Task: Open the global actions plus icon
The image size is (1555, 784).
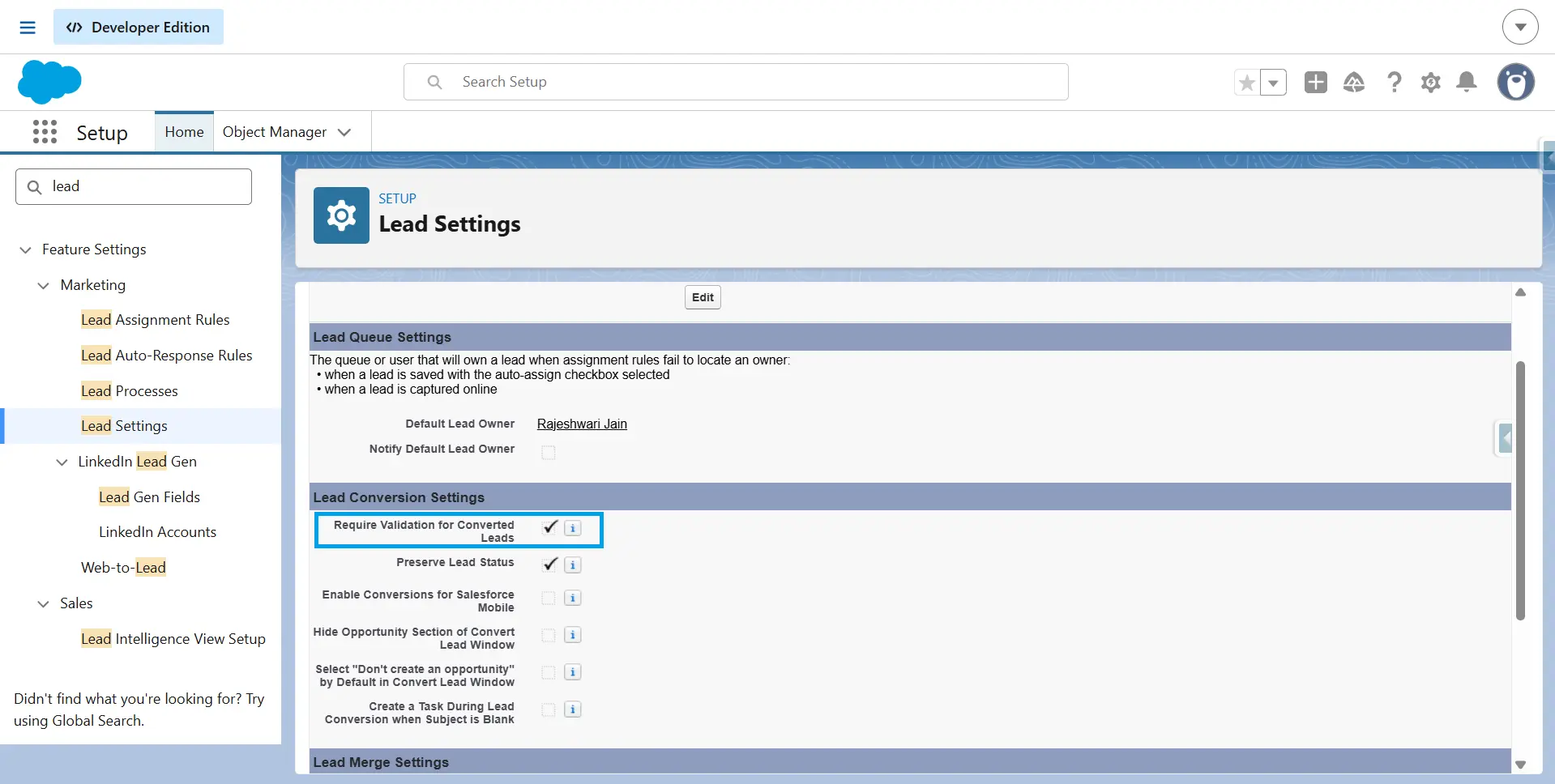Action: coord(1316,82)
